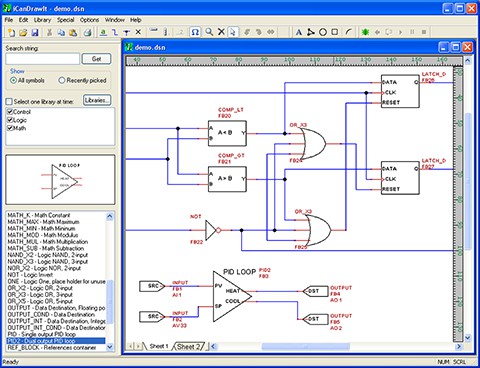Select the Recently picked radio button
This screenshot has height=368, width=480.
click(62, 80)
